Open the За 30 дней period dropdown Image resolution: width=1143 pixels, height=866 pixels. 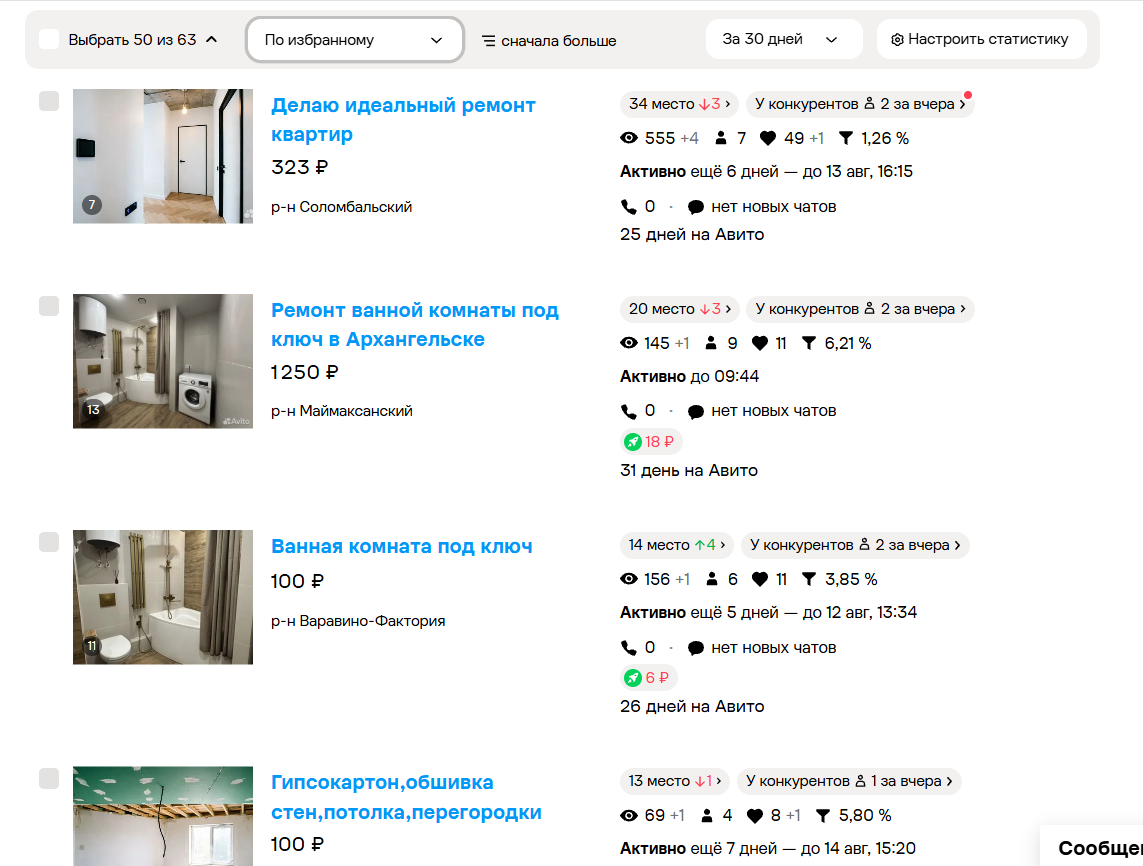784,39
